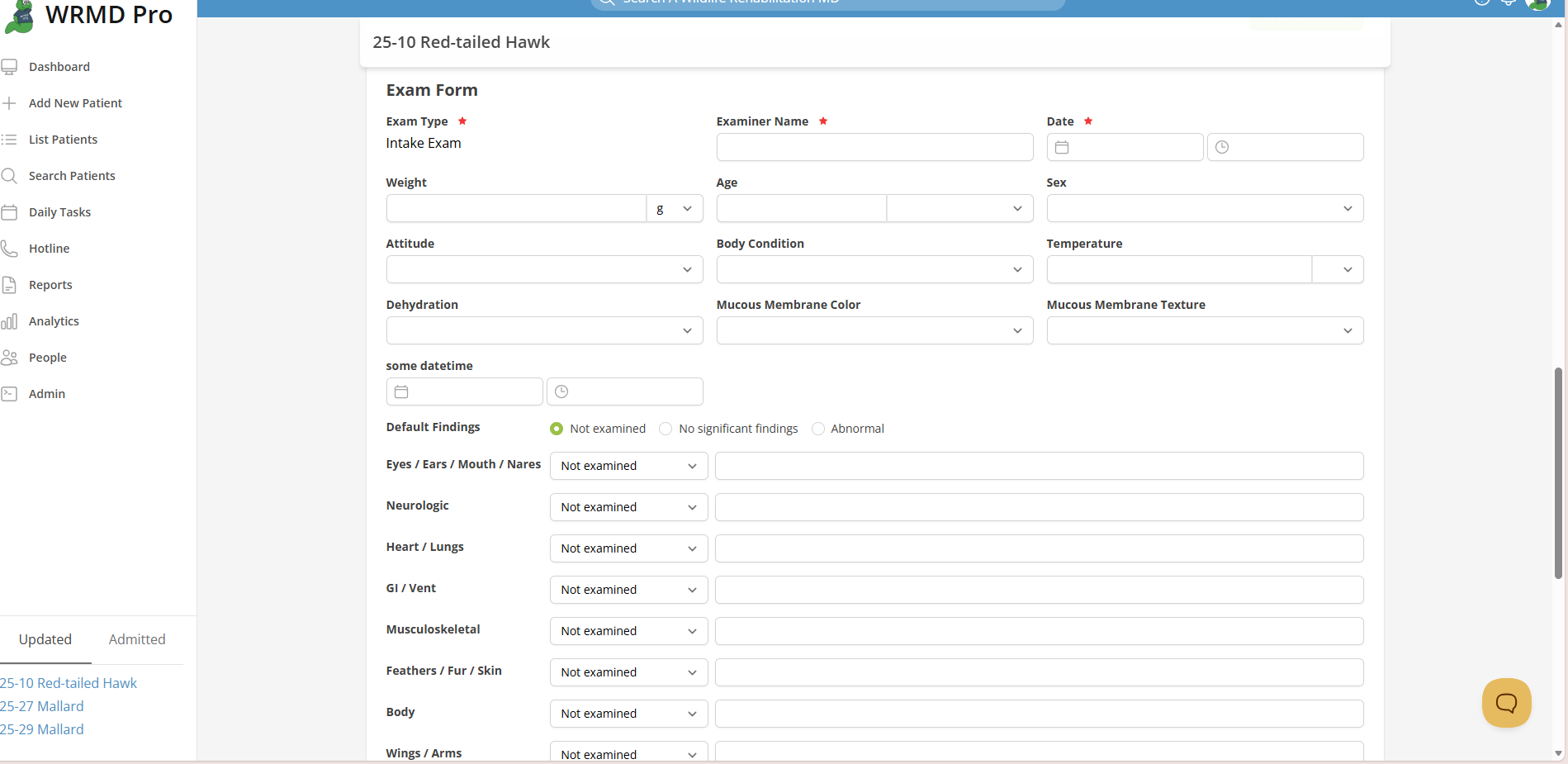Select No significant findings radio button

[x=666, y=429]
